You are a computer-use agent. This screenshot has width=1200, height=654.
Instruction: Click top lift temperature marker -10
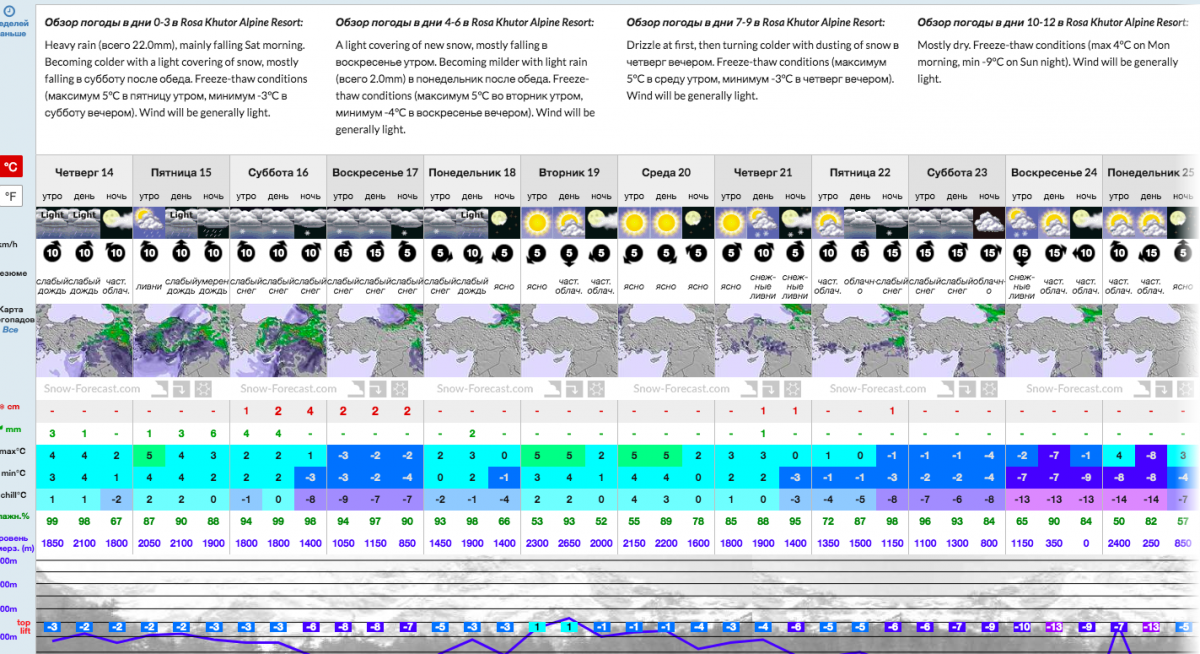click(1022, 627)
